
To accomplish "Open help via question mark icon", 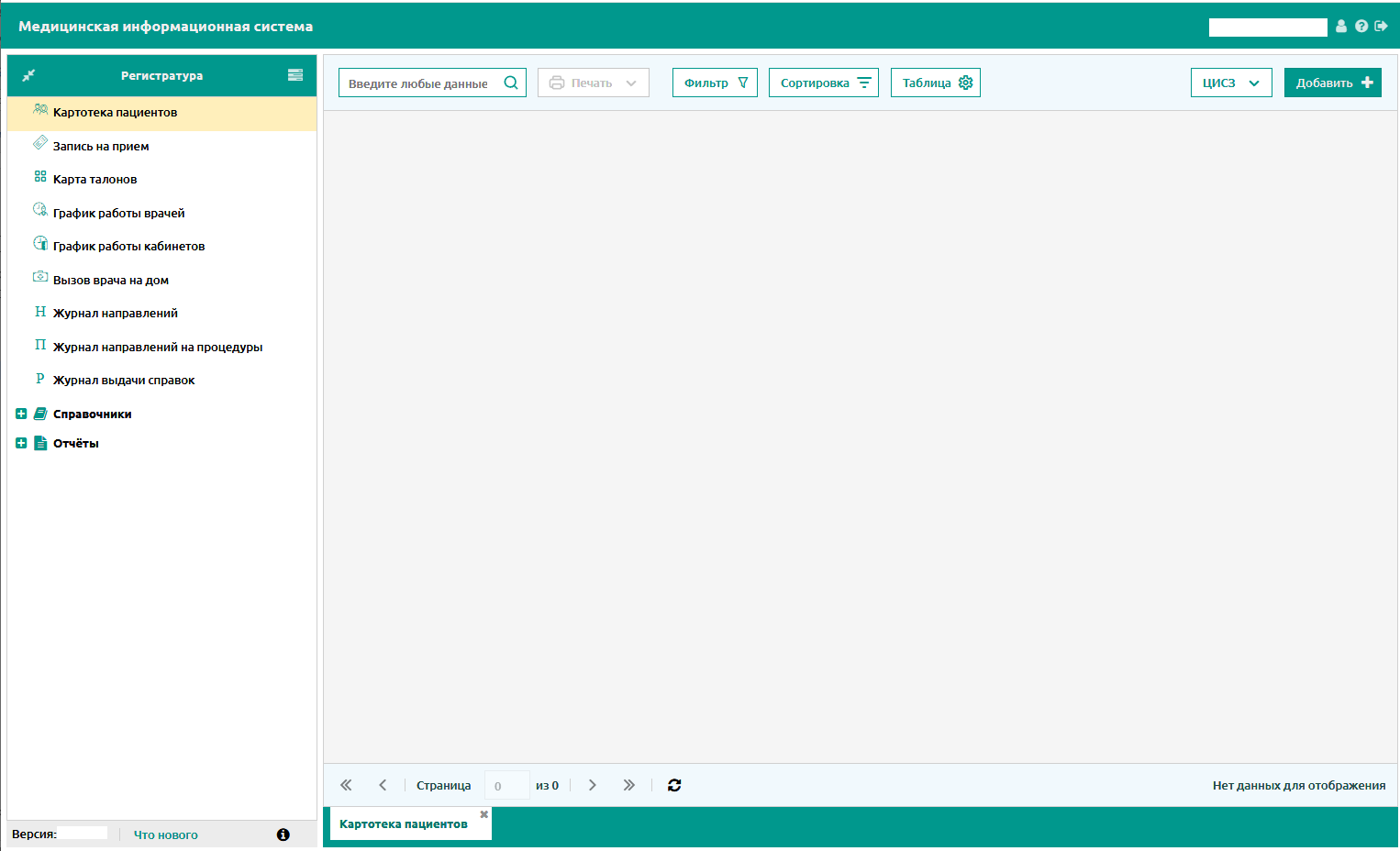I will (1361, 27).
